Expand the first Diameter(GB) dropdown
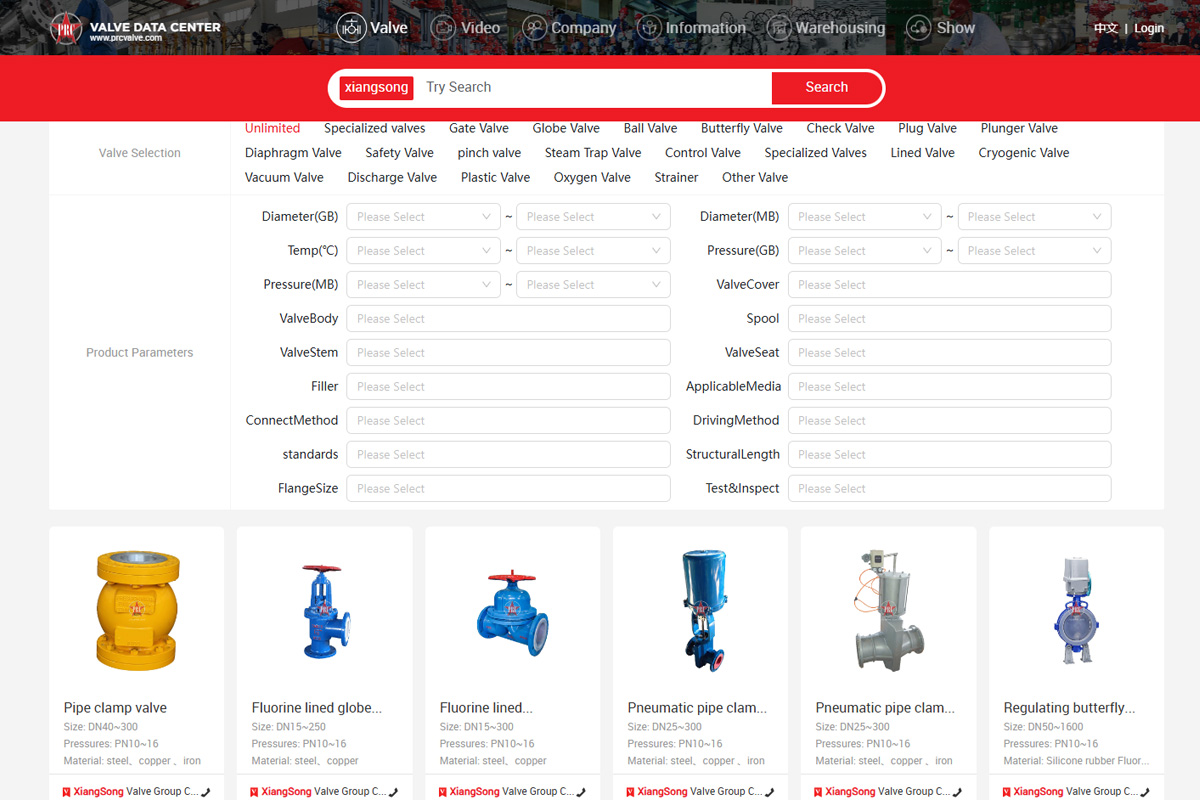Image resolution: width=1200 pixels, height=800 pixels. (423, 217)
